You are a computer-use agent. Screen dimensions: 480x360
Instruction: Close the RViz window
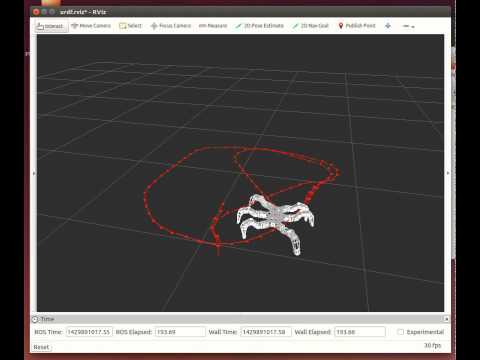click(36, 12)
